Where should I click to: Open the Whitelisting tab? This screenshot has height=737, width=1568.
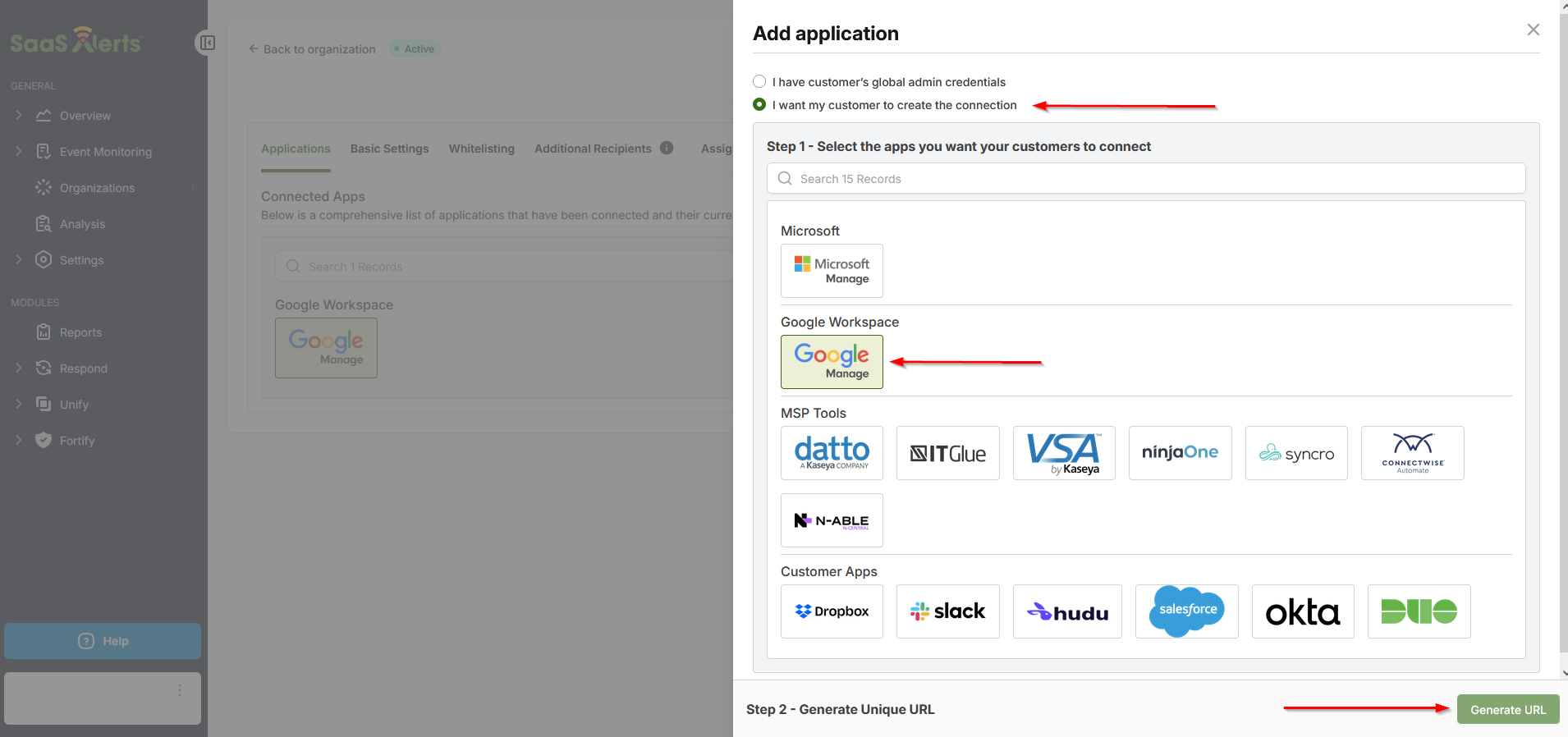(x=481, y=149)
